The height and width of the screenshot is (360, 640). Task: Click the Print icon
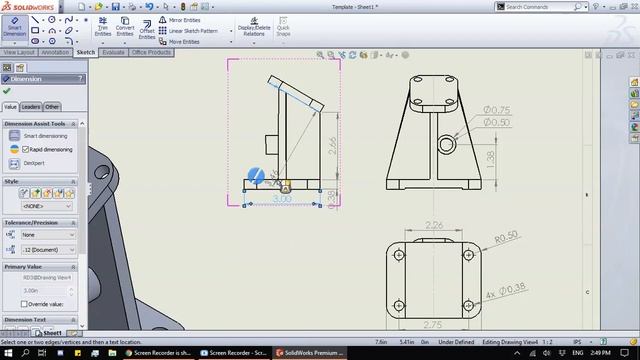132,7
